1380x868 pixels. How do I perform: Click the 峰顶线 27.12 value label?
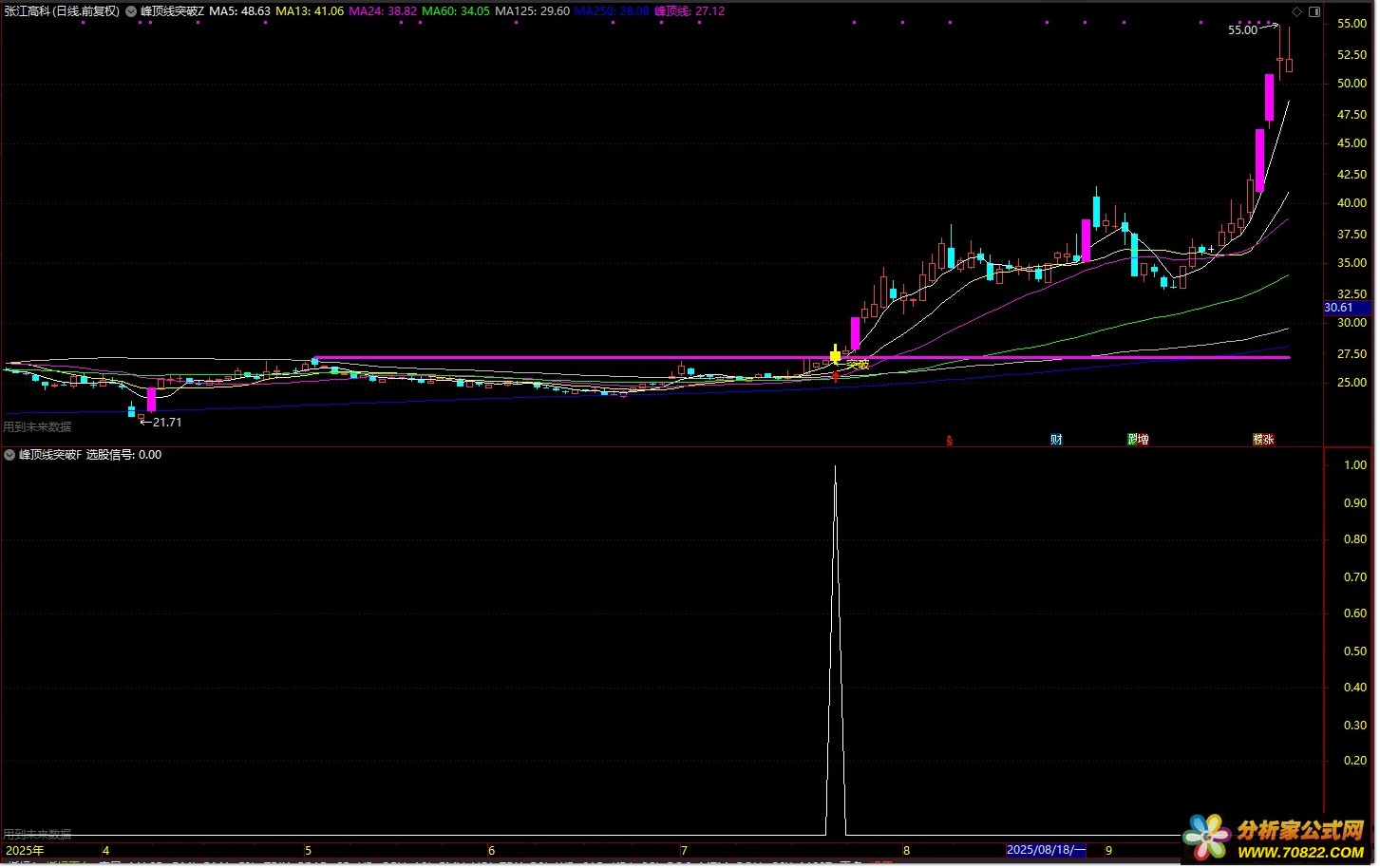pyautogui.click(x=690, y=11)
